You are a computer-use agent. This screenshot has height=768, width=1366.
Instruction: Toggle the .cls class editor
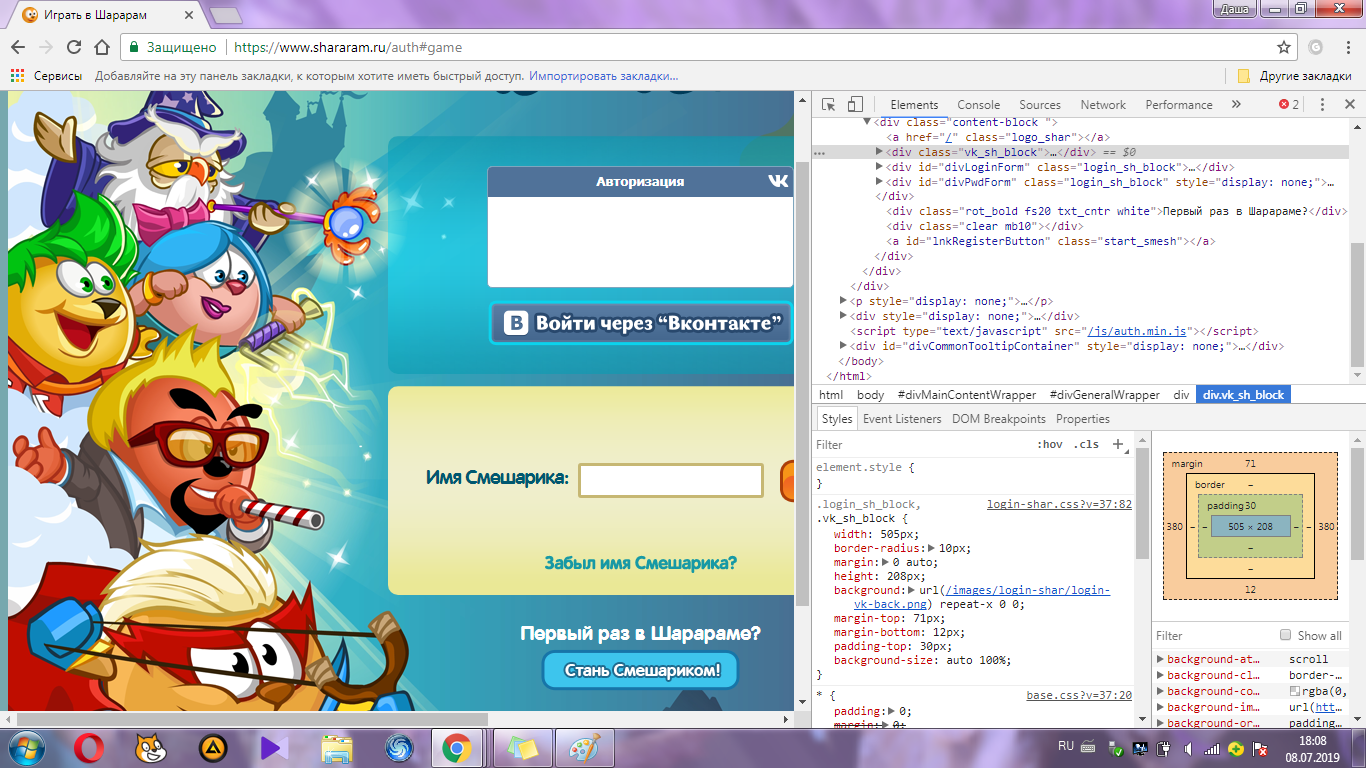point(1086,444)
